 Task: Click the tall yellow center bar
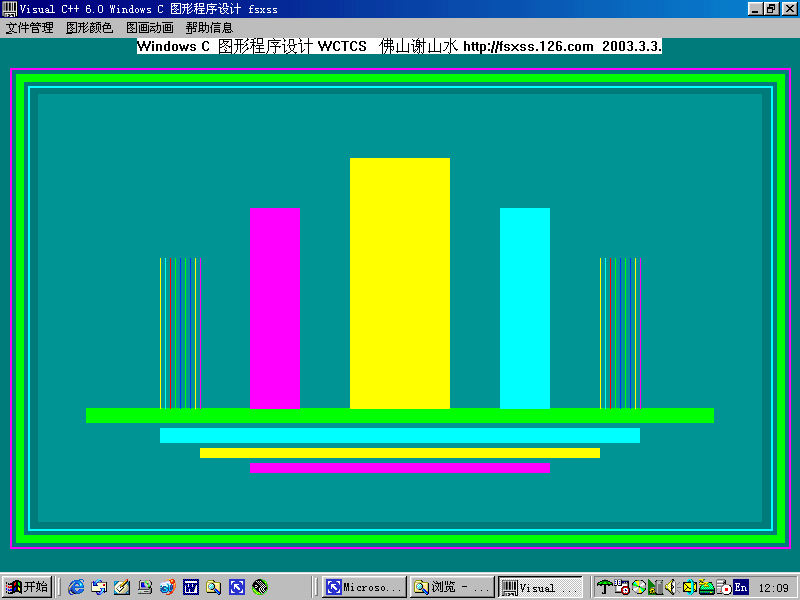point(400,283)
